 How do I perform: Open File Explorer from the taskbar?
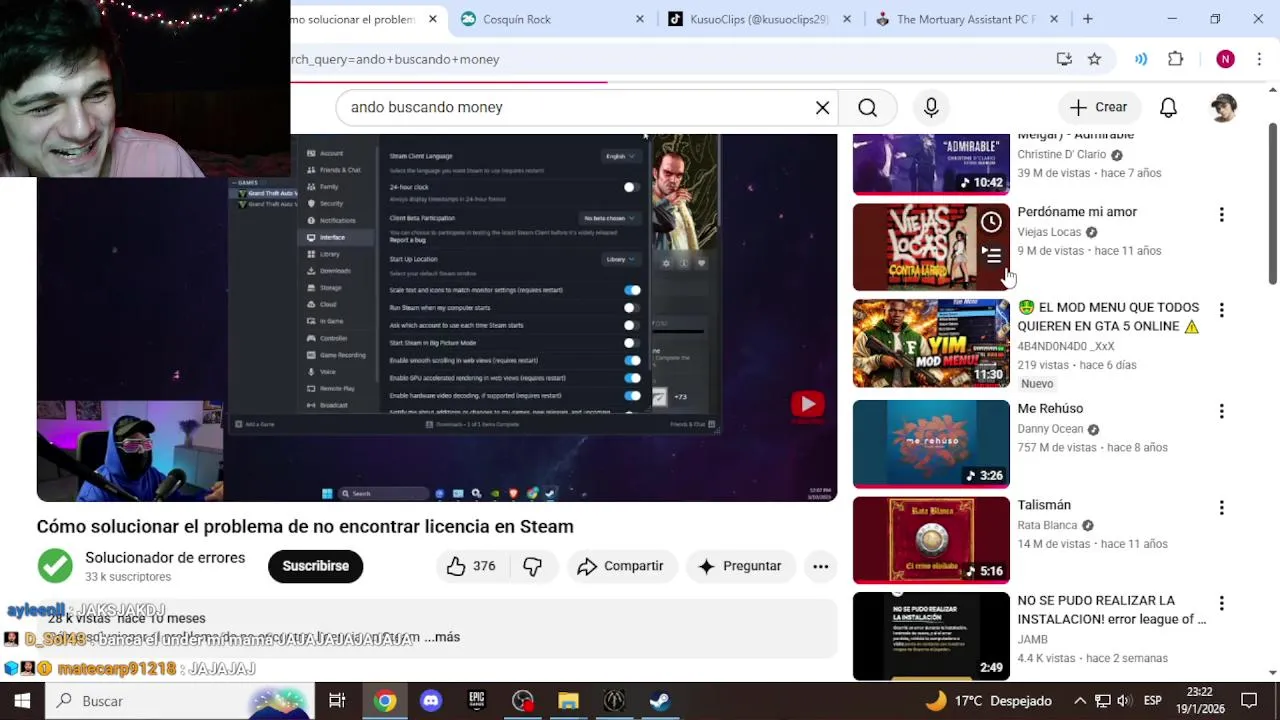tap(568, 701)
